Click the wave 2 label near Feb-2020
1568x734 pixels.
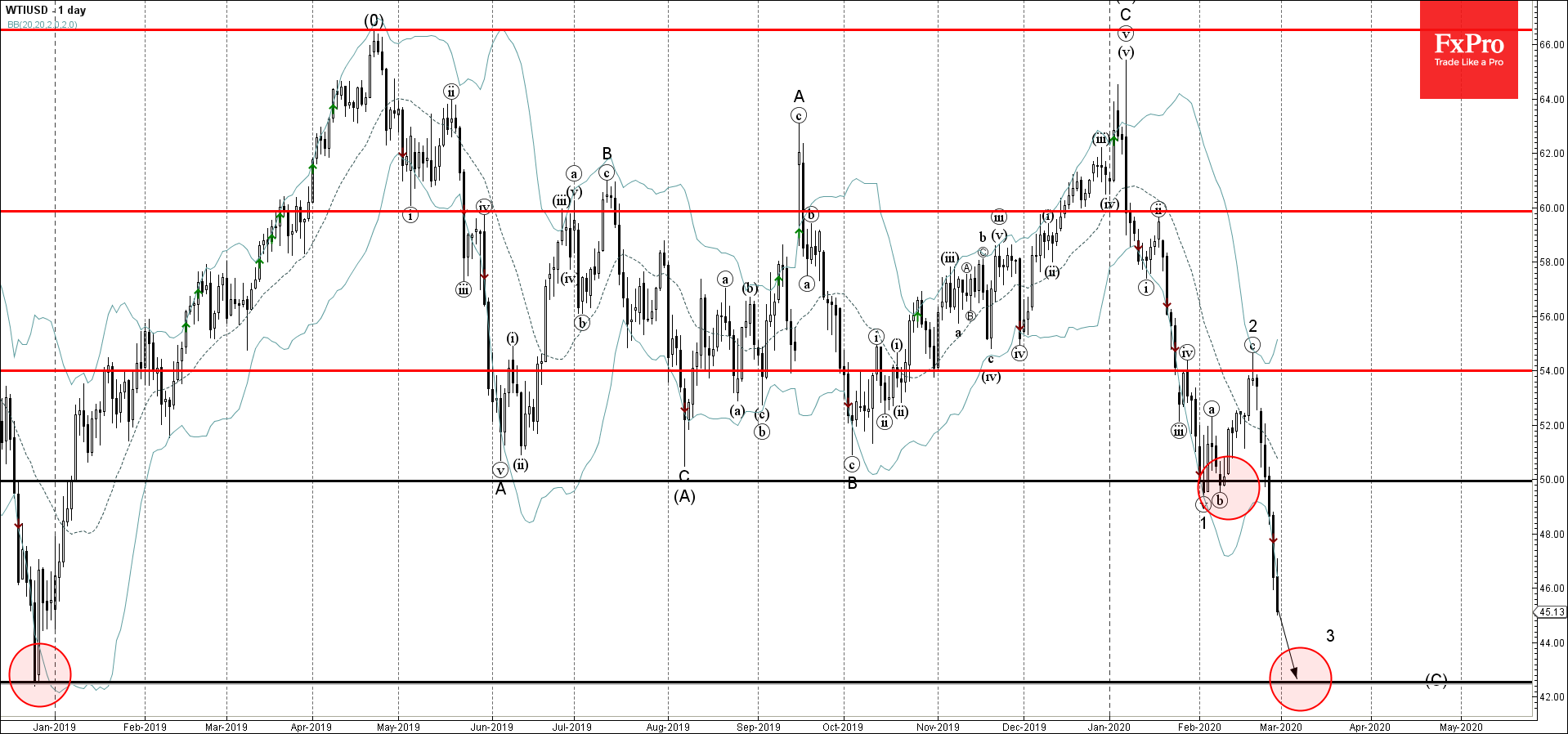pyautogui.click(x=1252, y=326)
